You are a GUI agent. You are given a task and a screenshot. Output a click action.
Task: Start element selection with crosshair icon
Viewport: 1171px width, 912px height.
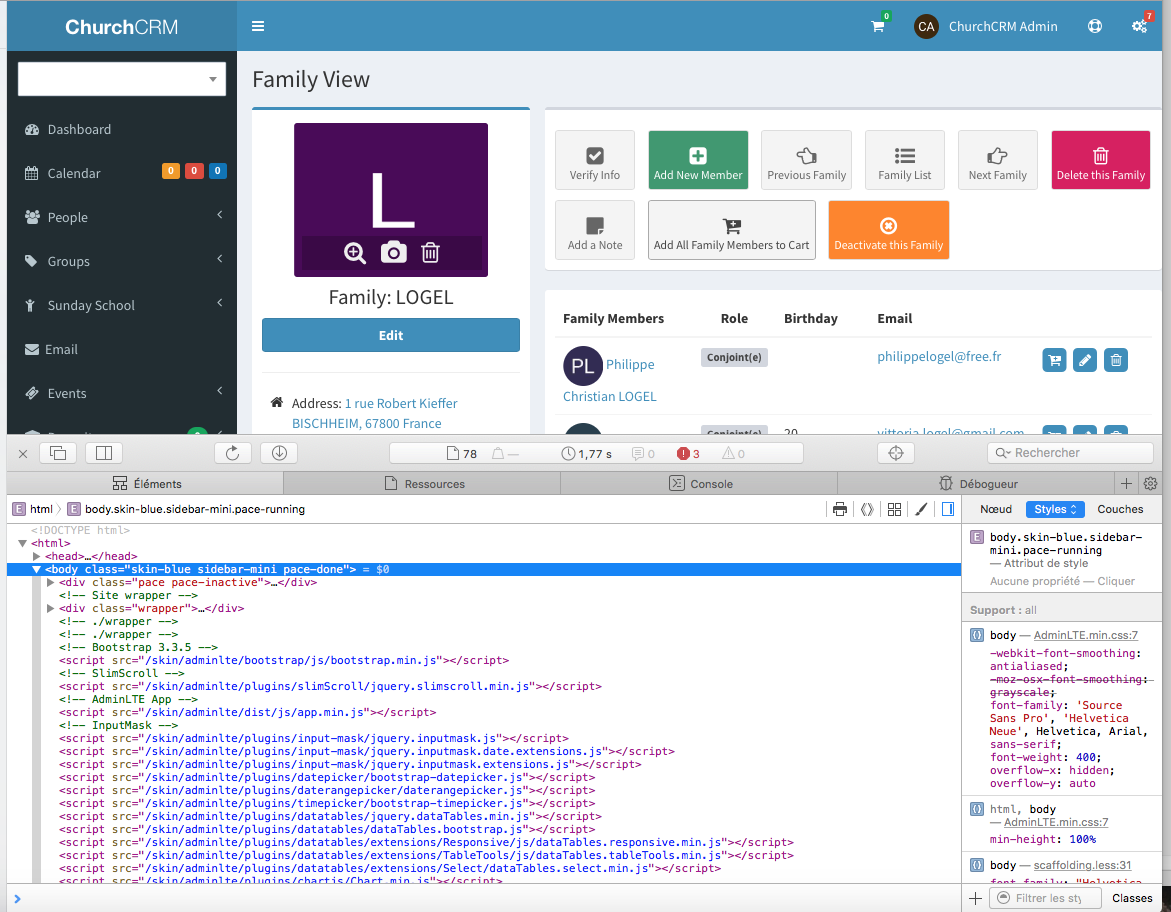click(896, 453)
